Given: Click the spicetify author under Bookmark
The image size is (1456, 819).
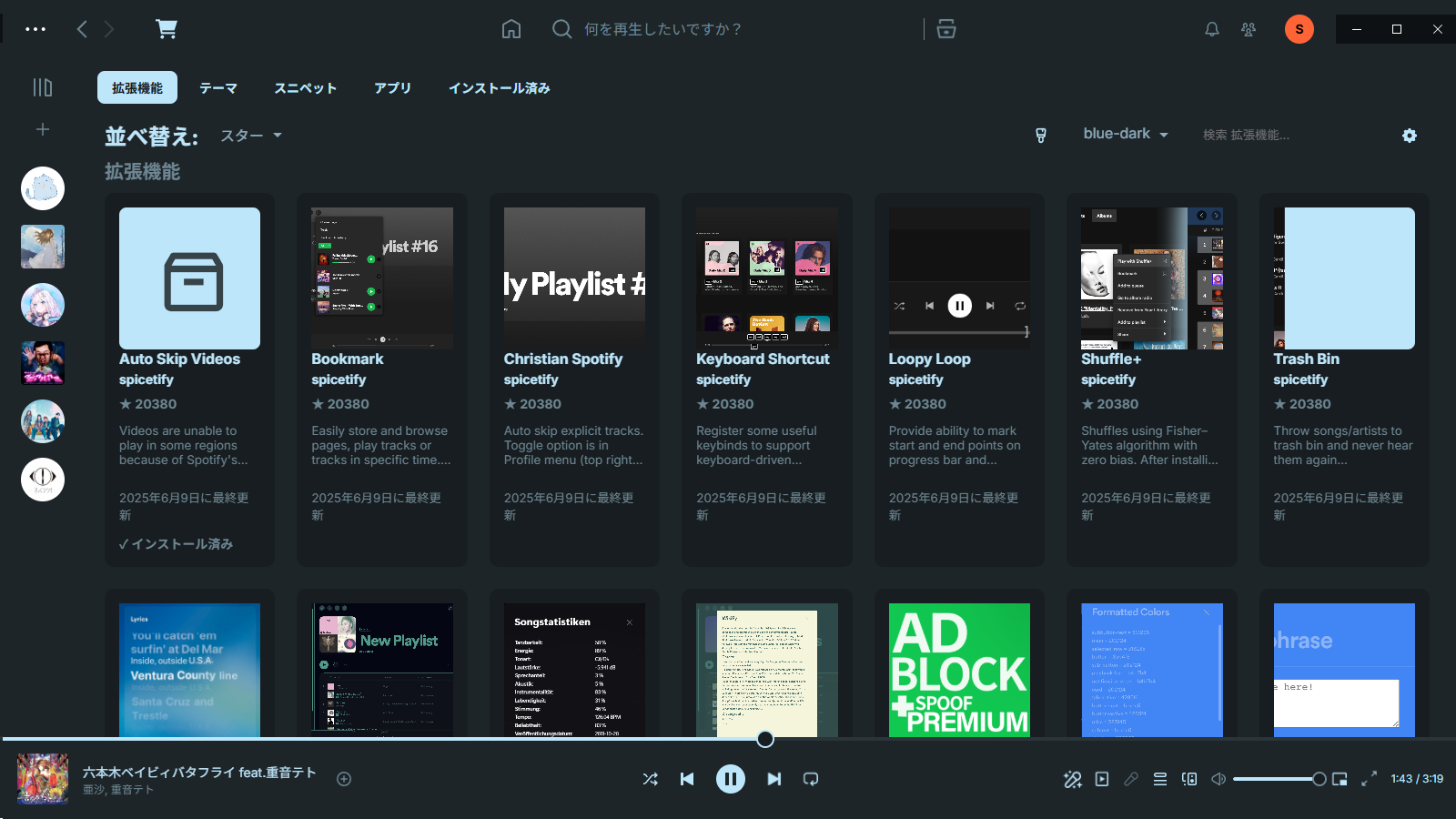Looking at the screenshot, I should (339, 380).
